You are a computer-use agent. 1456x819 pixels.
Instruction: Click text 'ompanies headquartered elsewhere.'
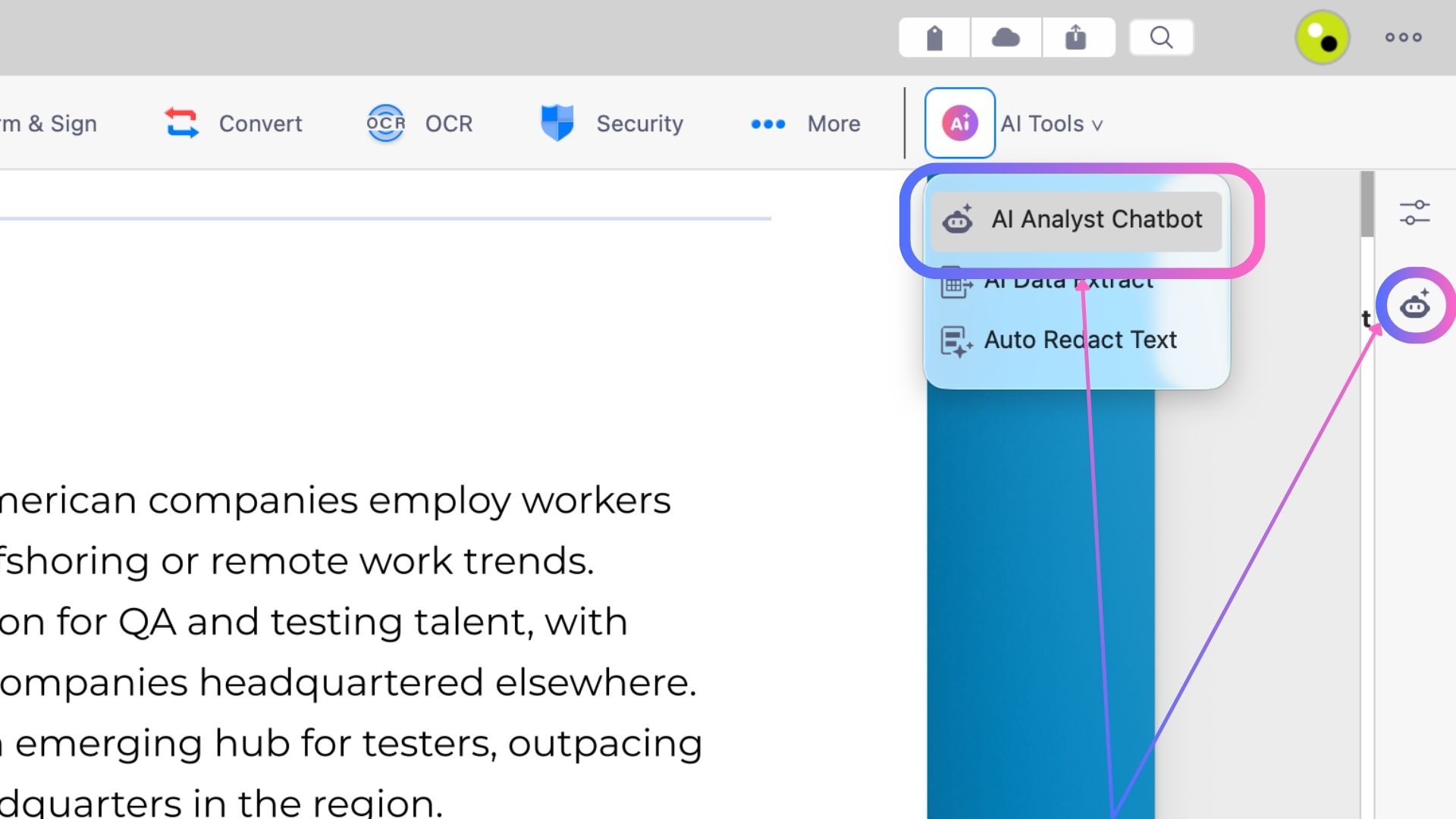point(348,683)
